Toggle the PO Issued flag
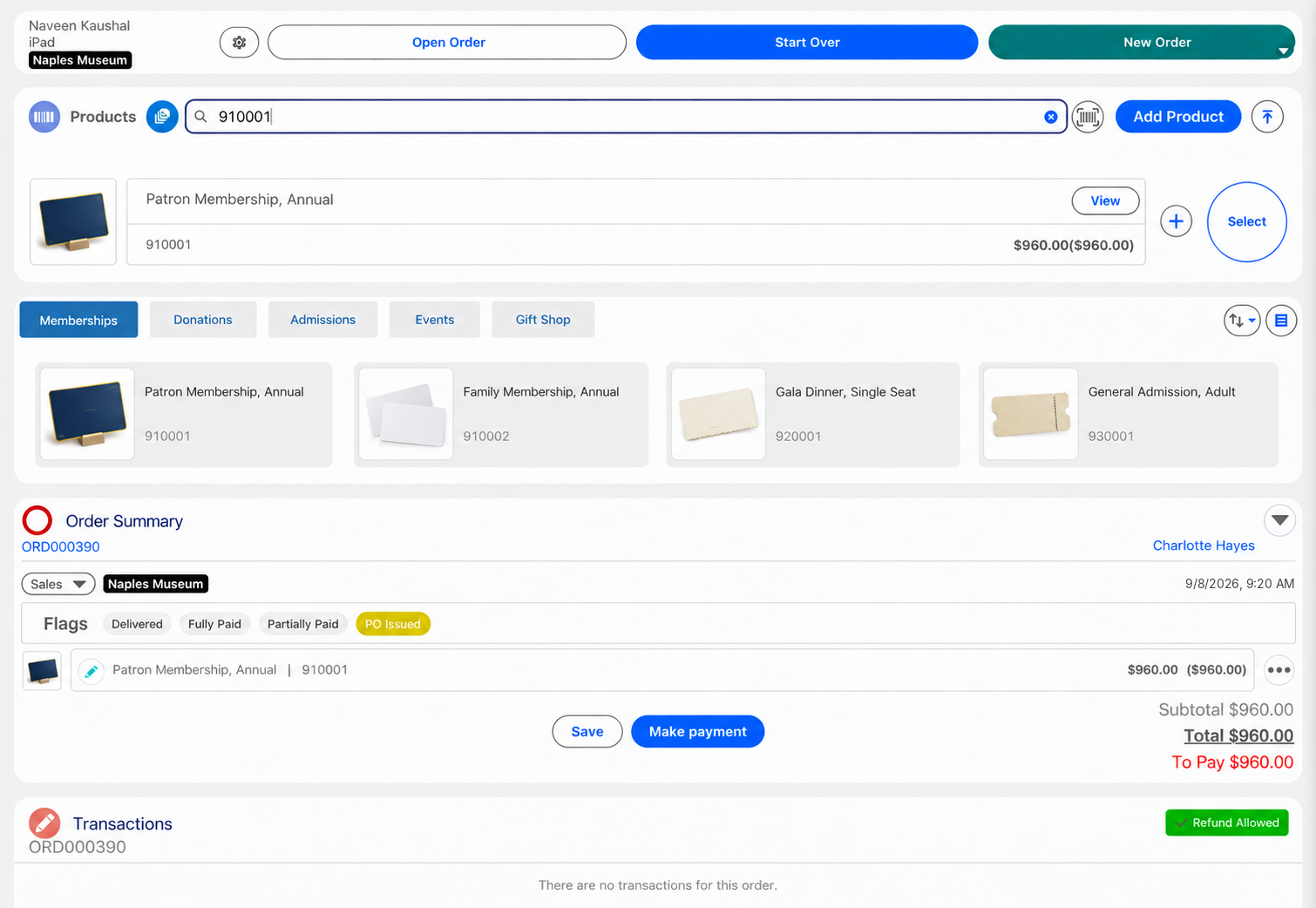 [393, 624]
